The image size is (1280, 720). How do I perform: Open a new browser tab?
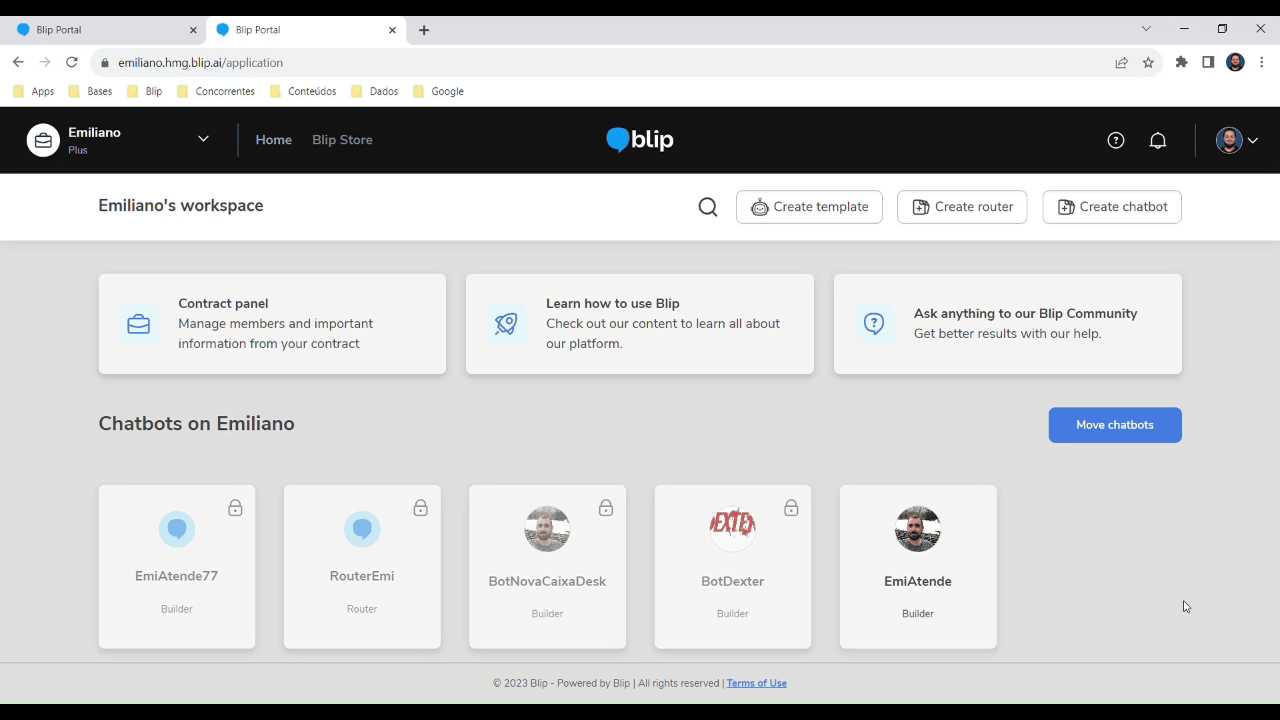coord(424,30)
